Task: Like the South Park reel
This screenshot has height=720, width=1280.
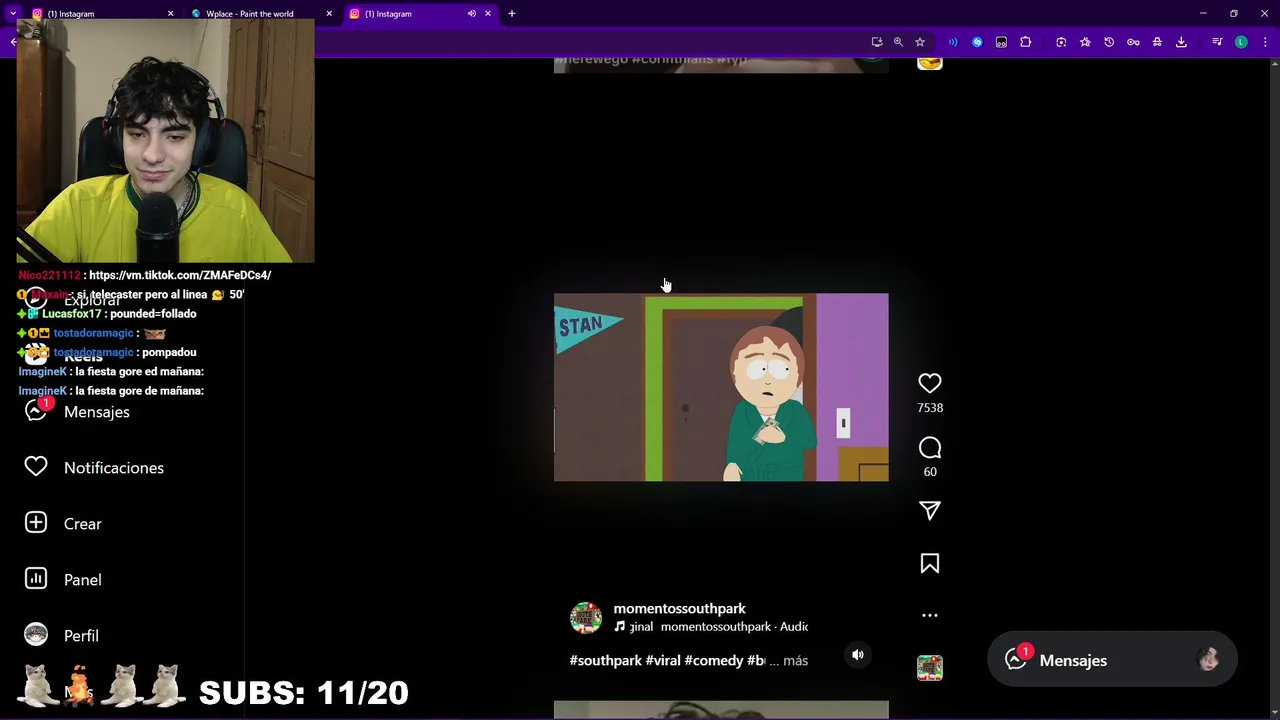Action: (930, 383)
